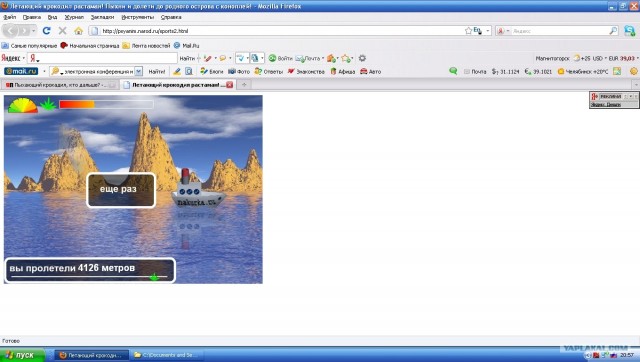Open a new tab with plus button

tap(244, 84)
